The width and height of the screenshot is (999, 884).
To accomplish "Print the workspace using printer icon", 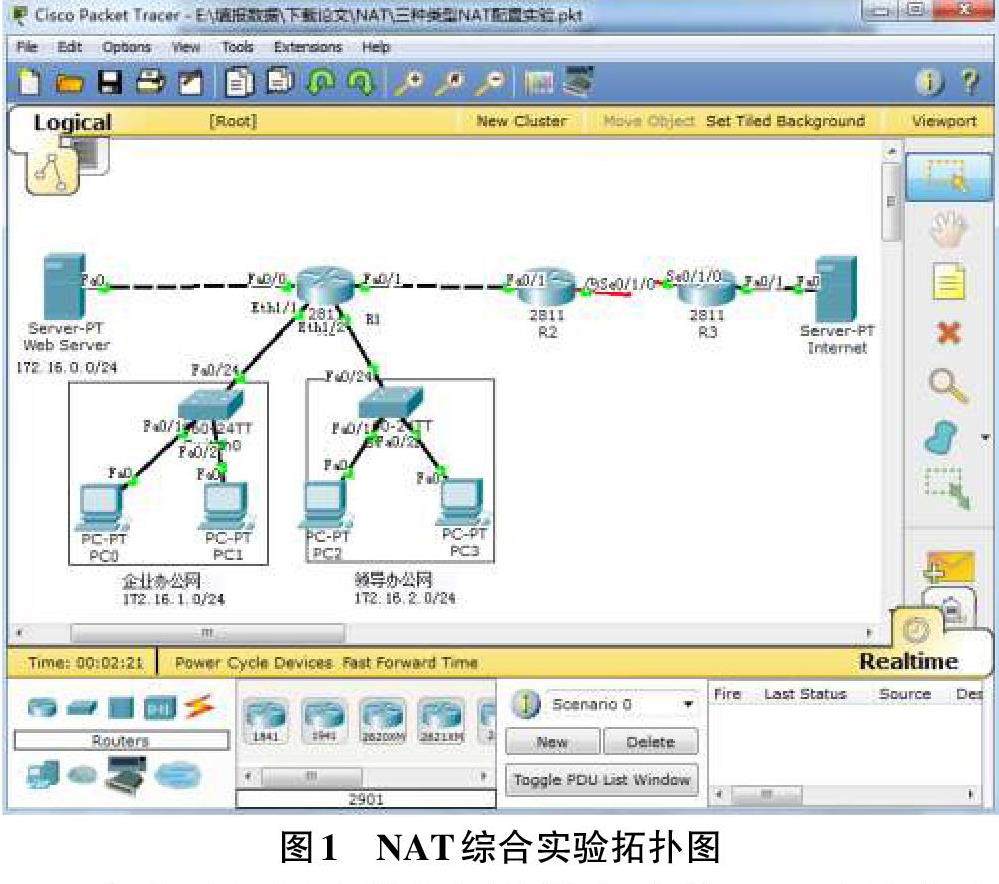I will tap(151, 82).
